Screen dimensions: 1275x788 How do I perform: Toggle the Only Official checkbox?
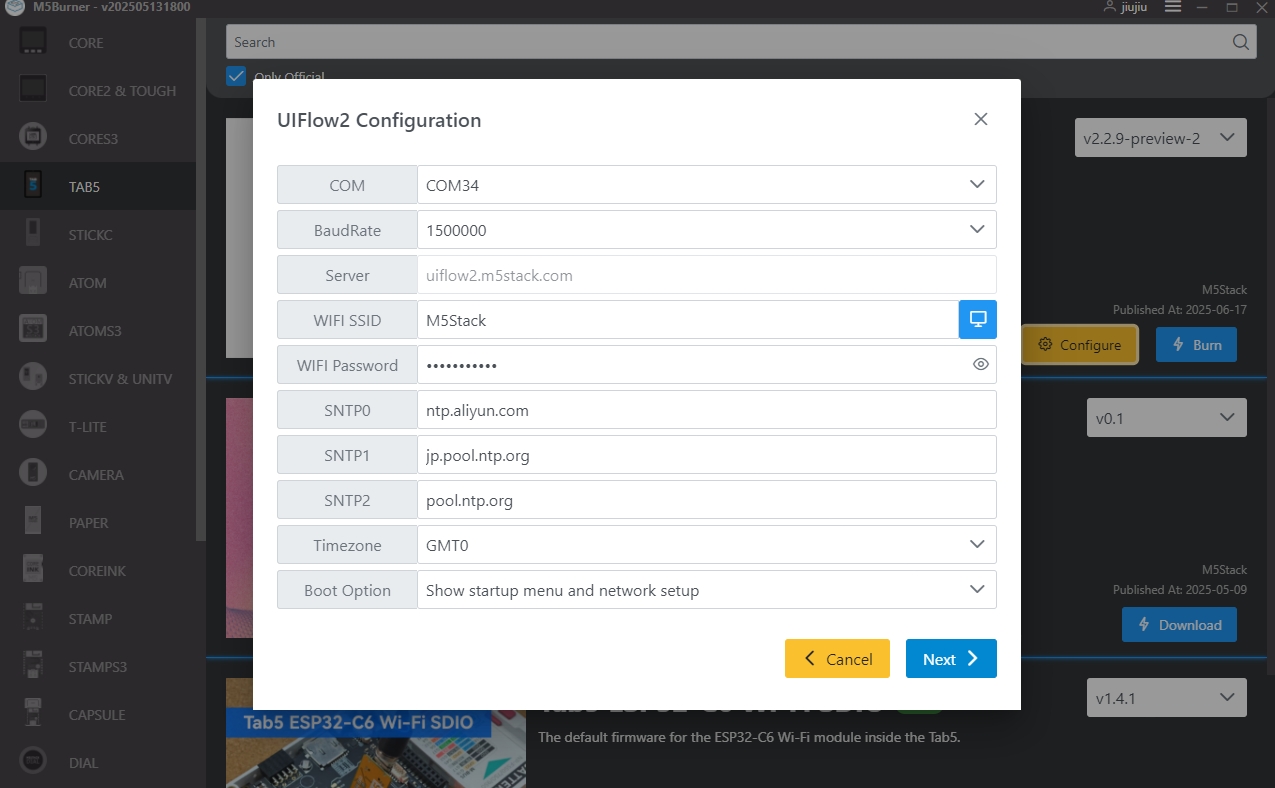pyautogui.click(x=236, y=76)
